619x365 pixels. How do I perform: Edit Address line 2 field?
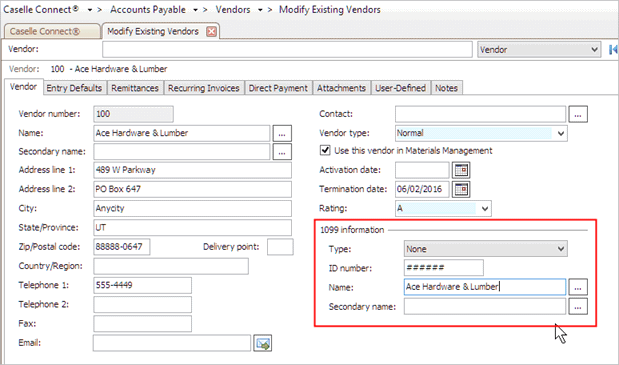point(193,189)
